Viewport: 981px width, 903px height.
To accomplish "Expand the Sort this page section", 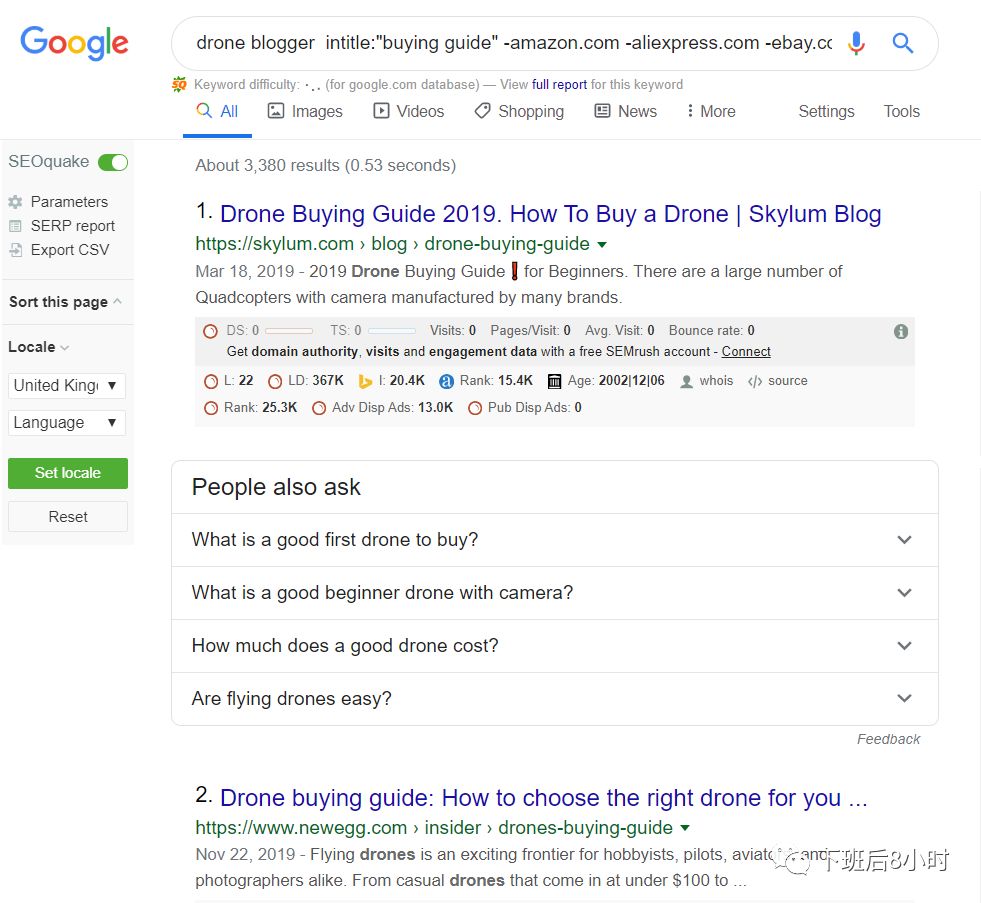I will 65,302.
